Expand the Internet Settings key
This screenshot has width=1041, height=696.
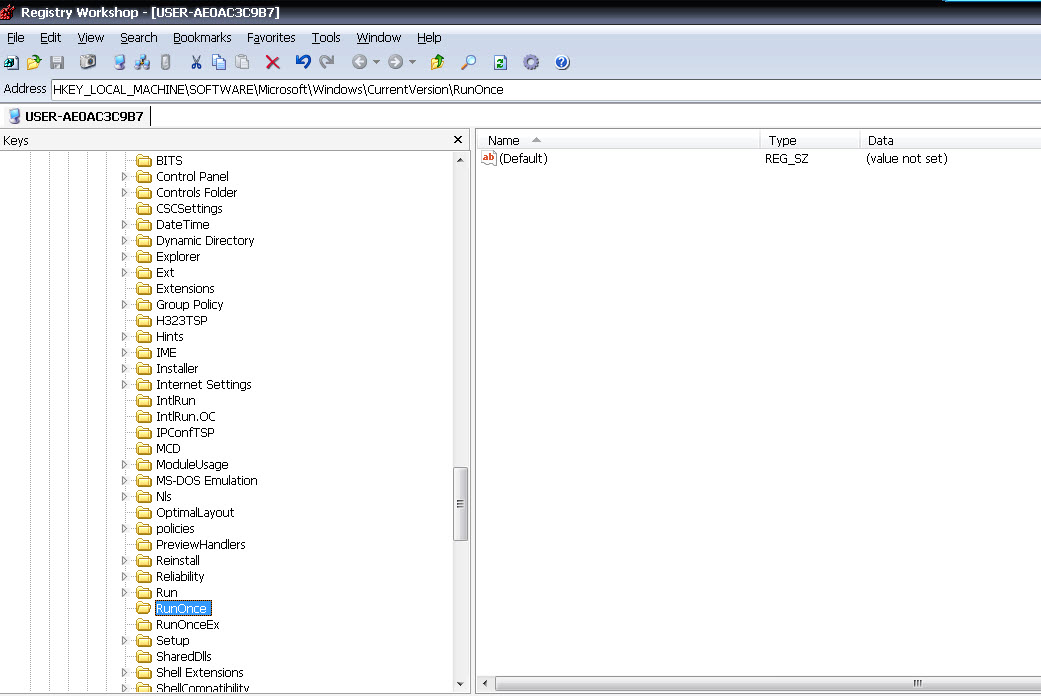[x=125, y=385]
